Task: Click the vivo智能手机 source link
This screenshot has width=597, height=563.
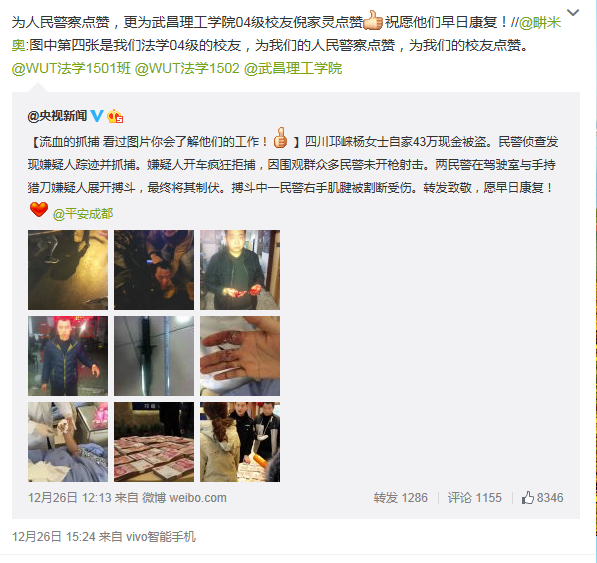Action: pyautogui.click(x=161, y=537)
